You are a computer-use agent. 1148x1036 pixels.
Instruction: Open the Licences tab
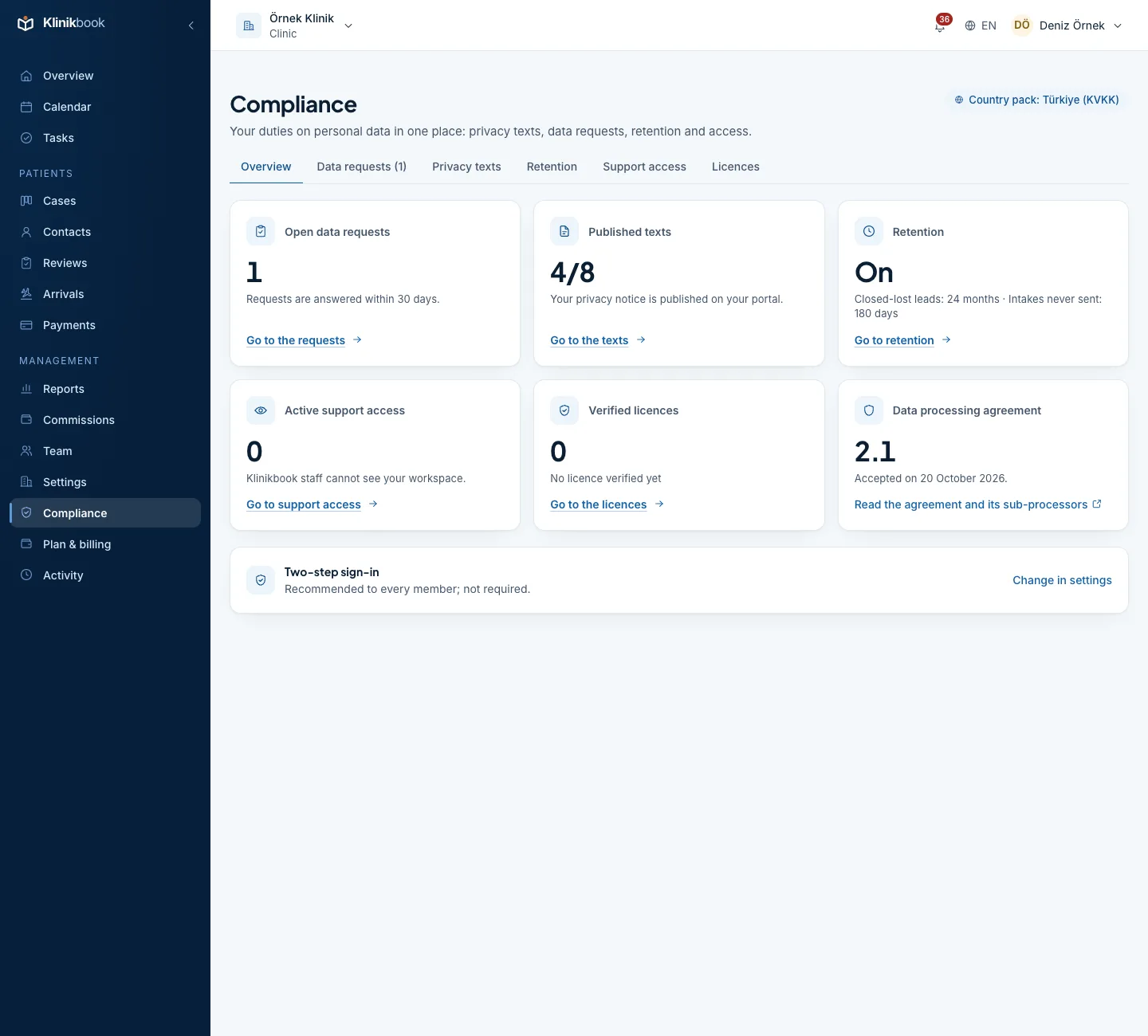pyautogui.click(x=736, y=167)
